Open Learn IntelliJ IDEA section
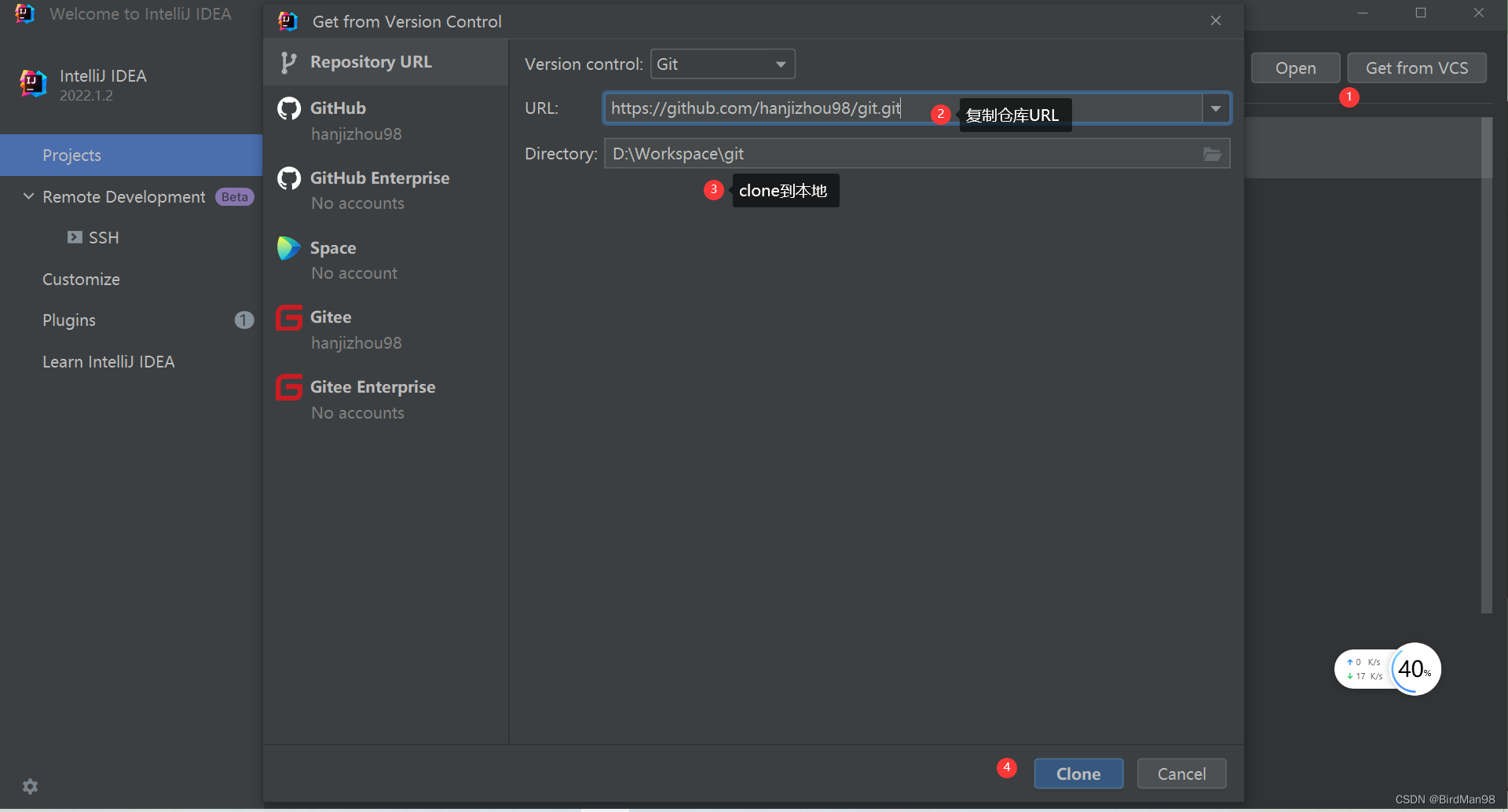Image resolution: width=1508 pixels, height=812 pixels. (131, 361)
